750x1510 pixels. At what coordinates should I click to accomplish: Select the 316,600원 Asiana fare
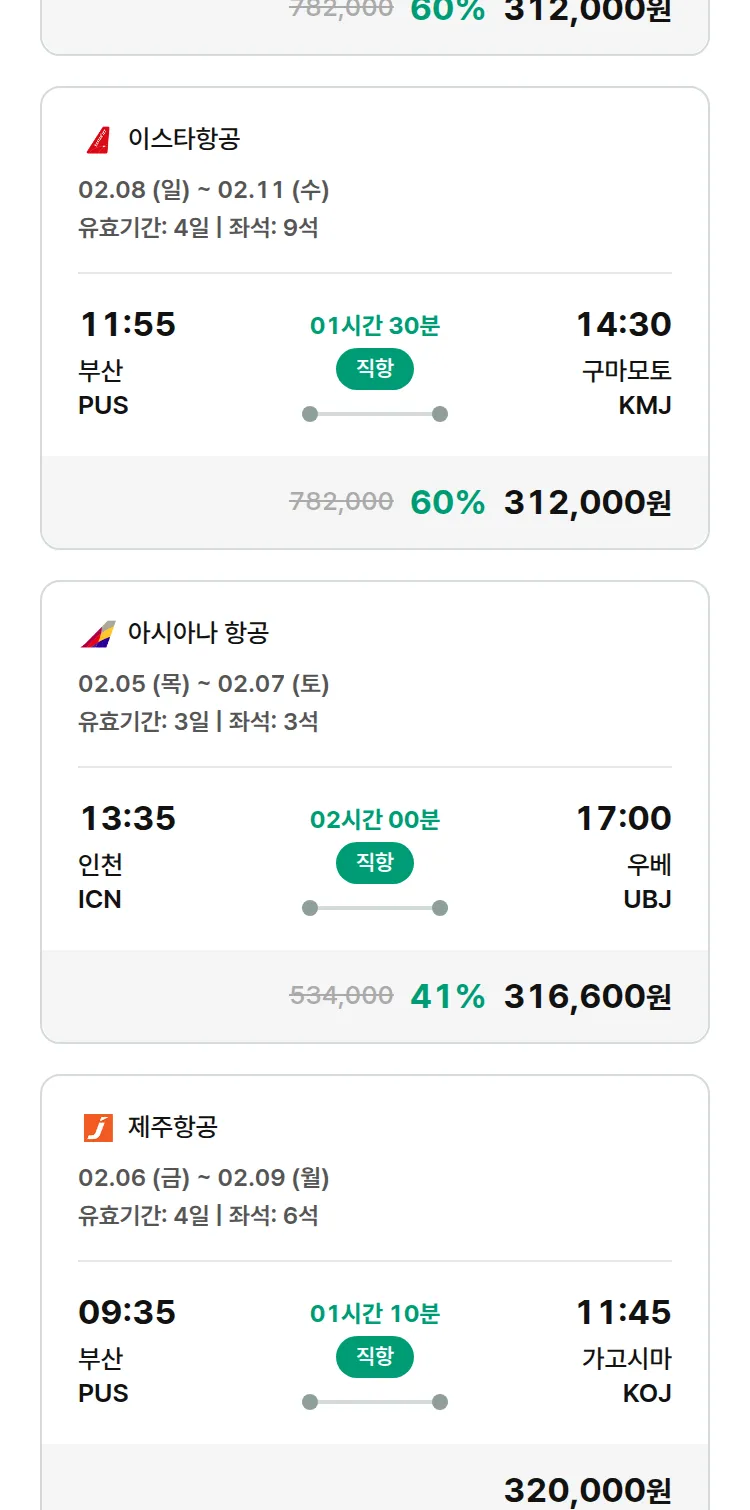coord(587,996)
